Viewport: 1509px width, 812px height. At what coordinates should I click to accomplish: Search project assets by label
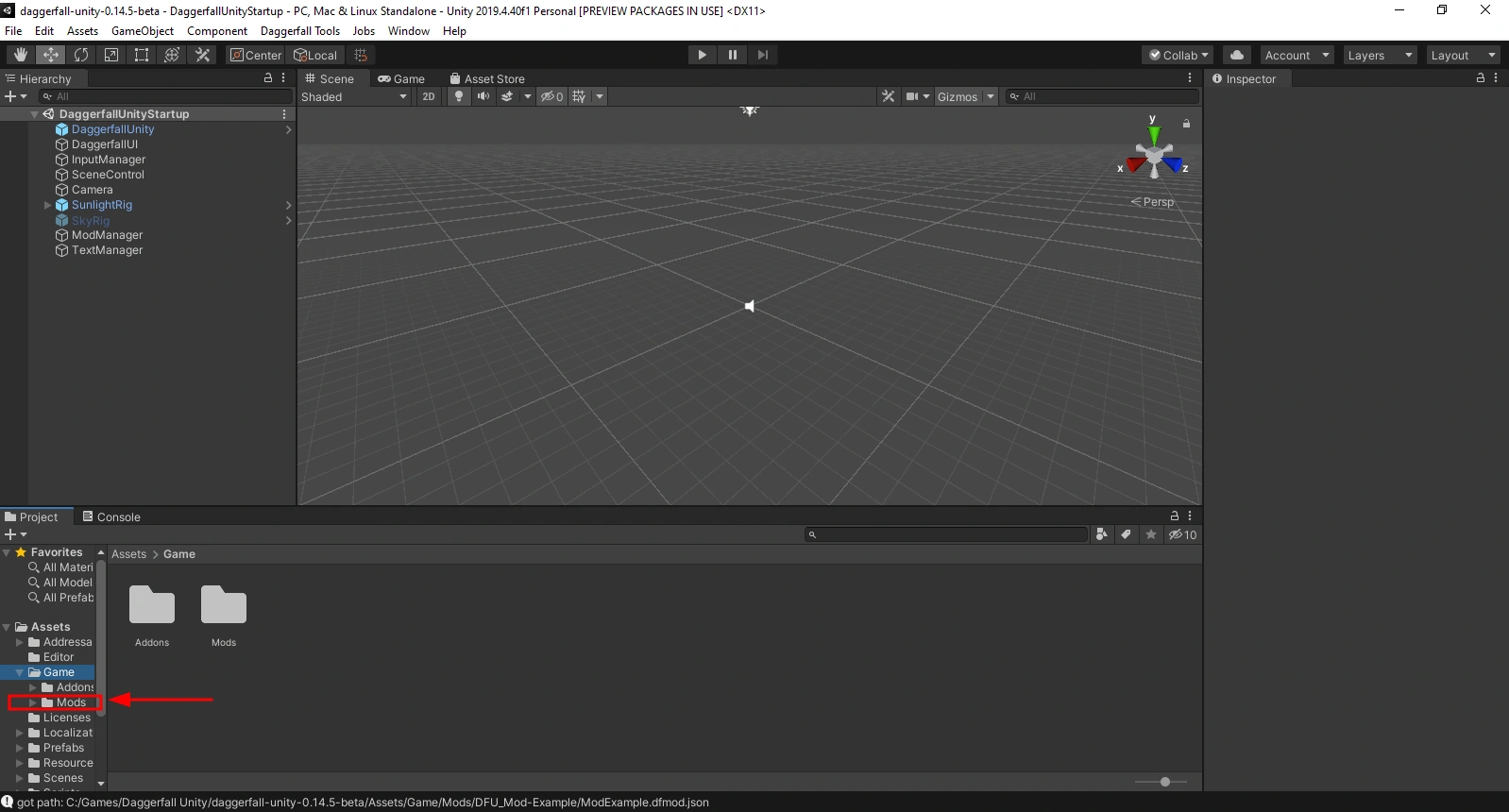coord(1127,534)
